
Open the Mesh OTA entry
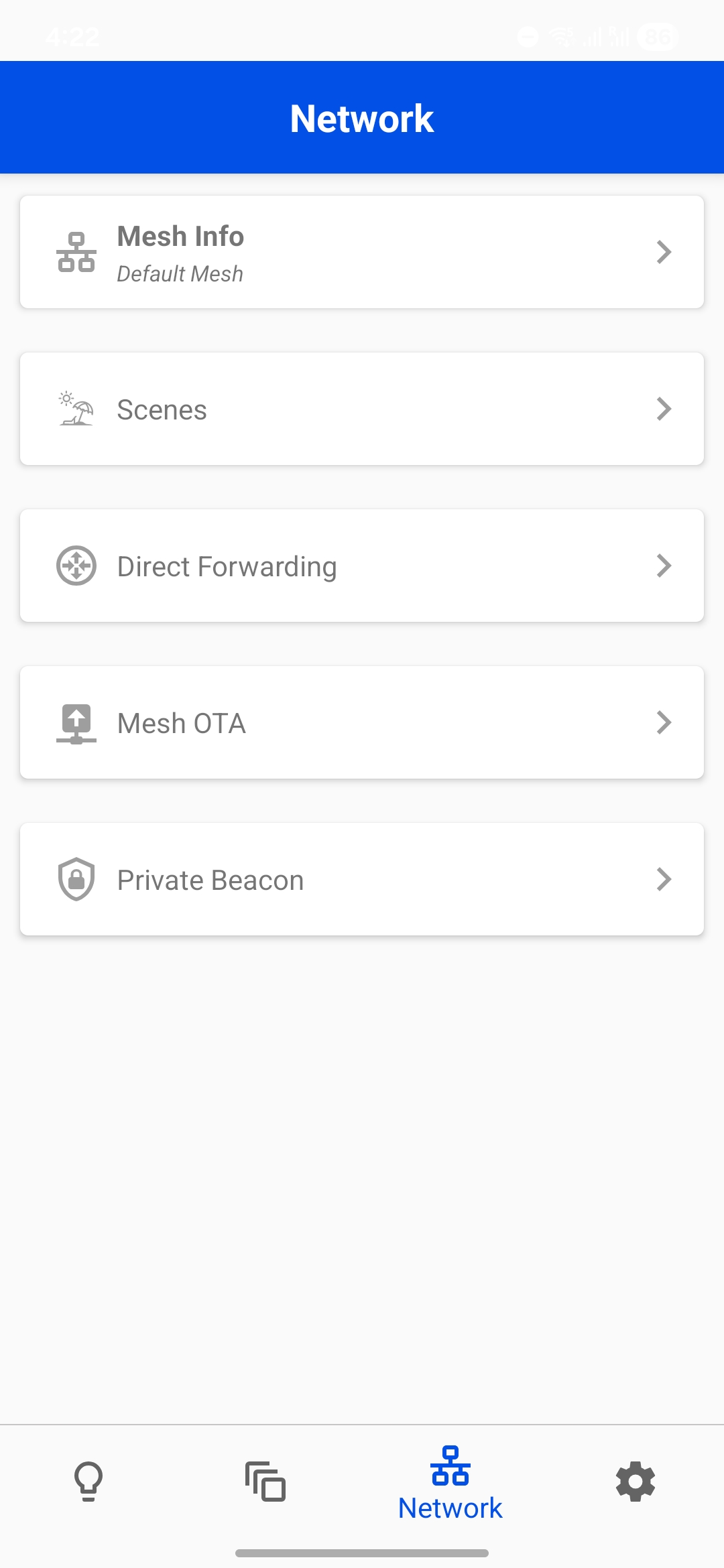362,722
